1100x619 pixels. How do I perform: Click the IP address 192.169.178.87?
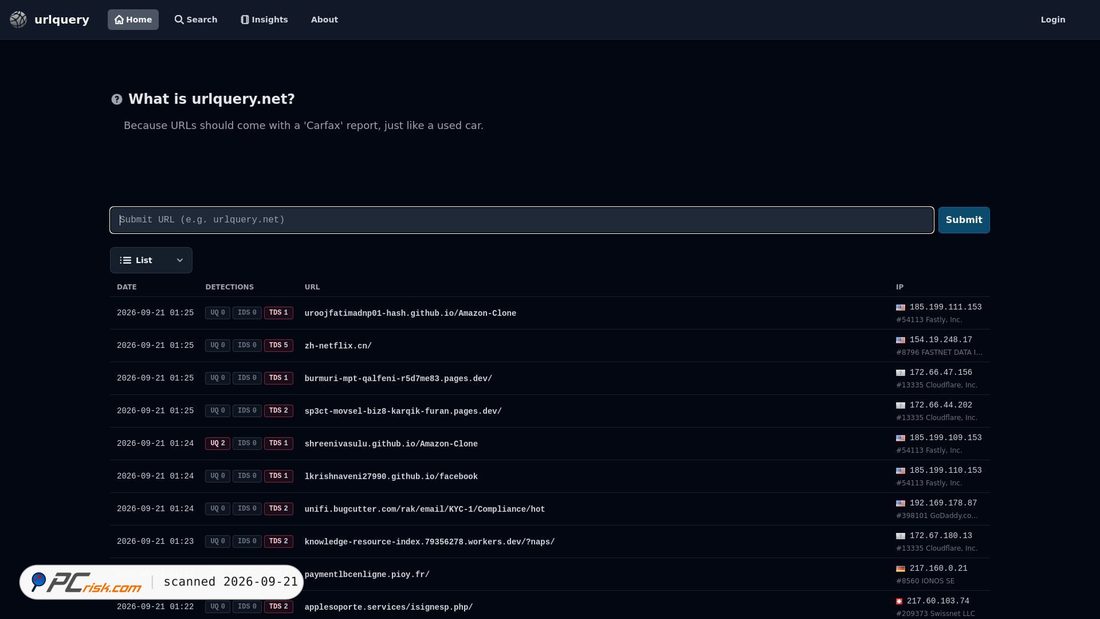pos(943,503)
